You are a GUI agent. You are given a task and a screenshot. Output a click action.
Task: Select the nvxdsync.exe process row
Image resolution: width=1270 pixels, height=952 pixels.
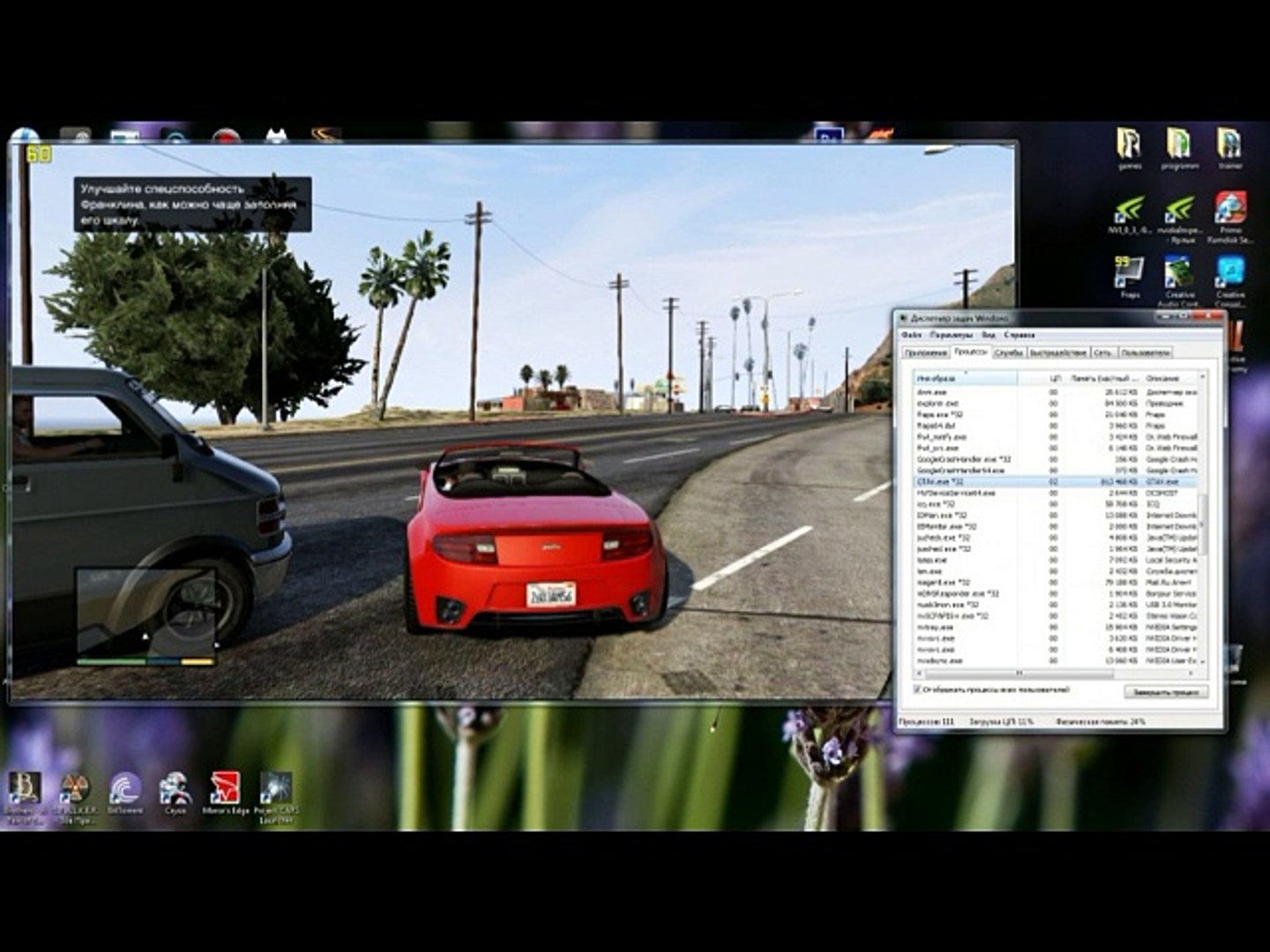click(x=1056, y=661)
